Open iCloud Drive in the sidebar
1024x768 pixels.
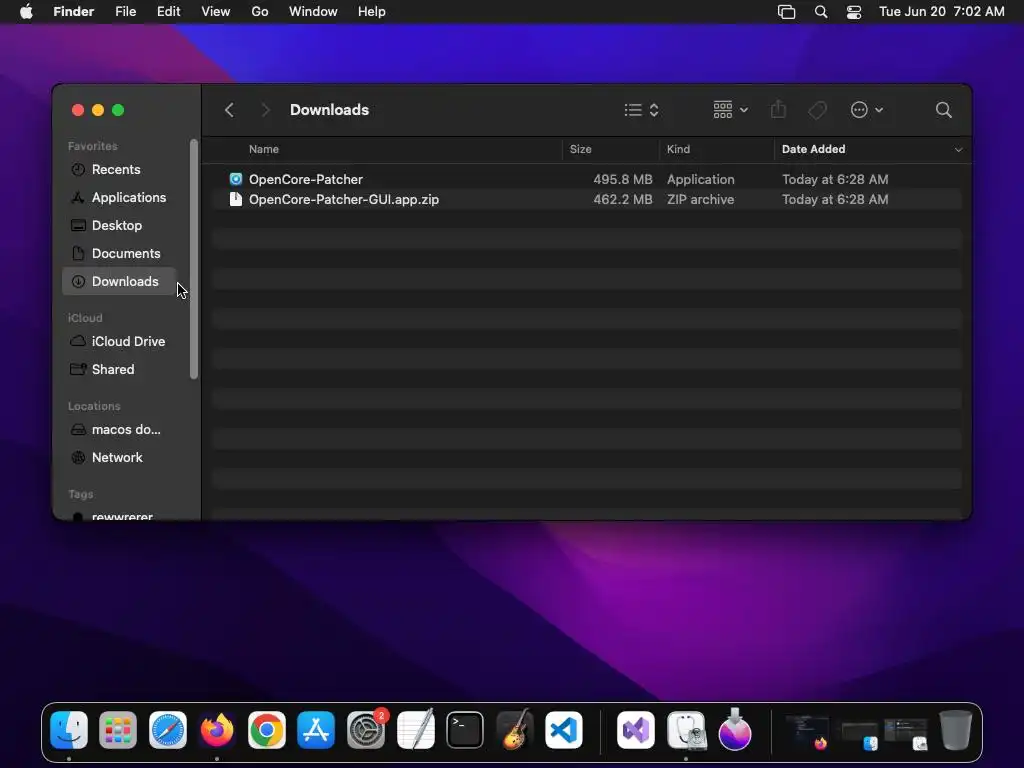tap(119, 342)
